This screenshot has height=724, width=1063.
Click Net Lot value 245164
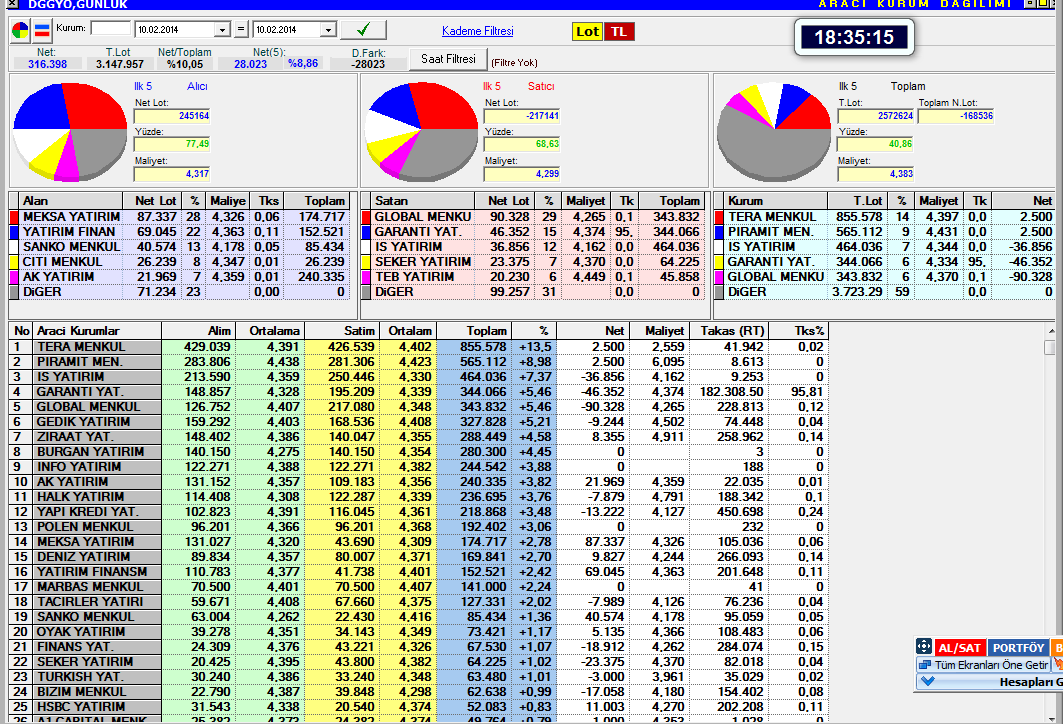172,116
